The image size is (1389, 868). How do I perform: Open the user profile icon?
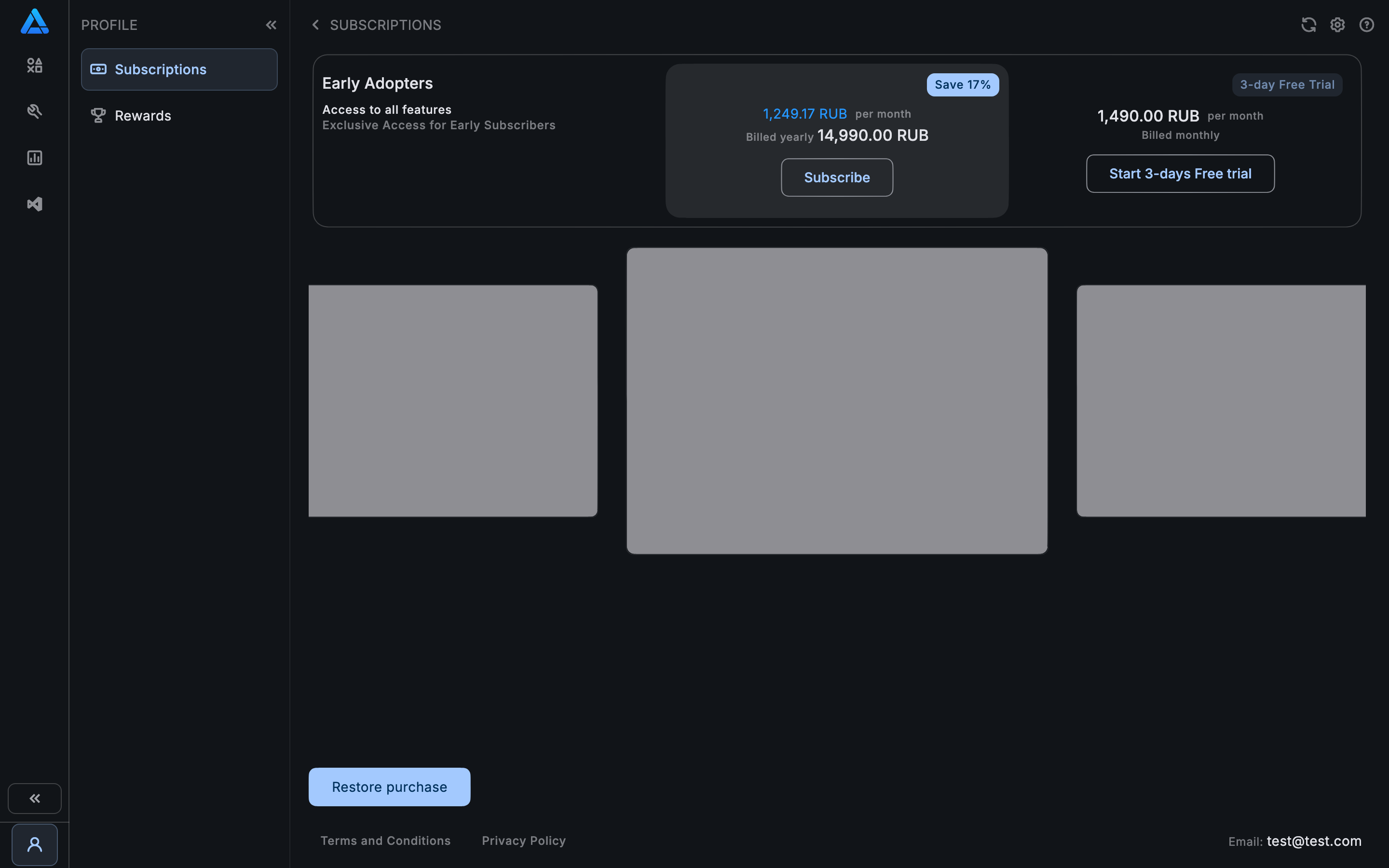point(34,844)
